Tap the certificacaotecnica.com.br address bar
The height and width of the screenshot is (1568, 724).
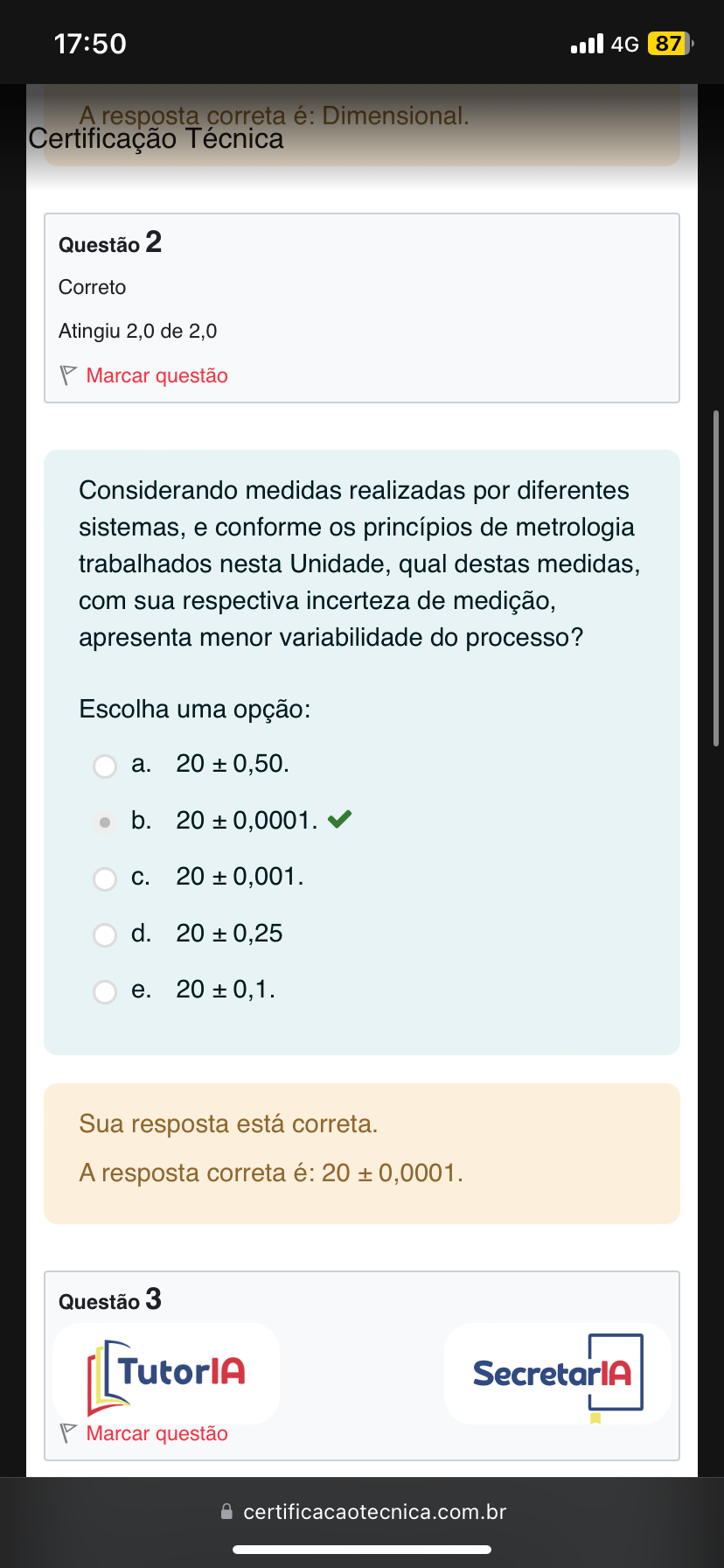[x=374, y=1511]
